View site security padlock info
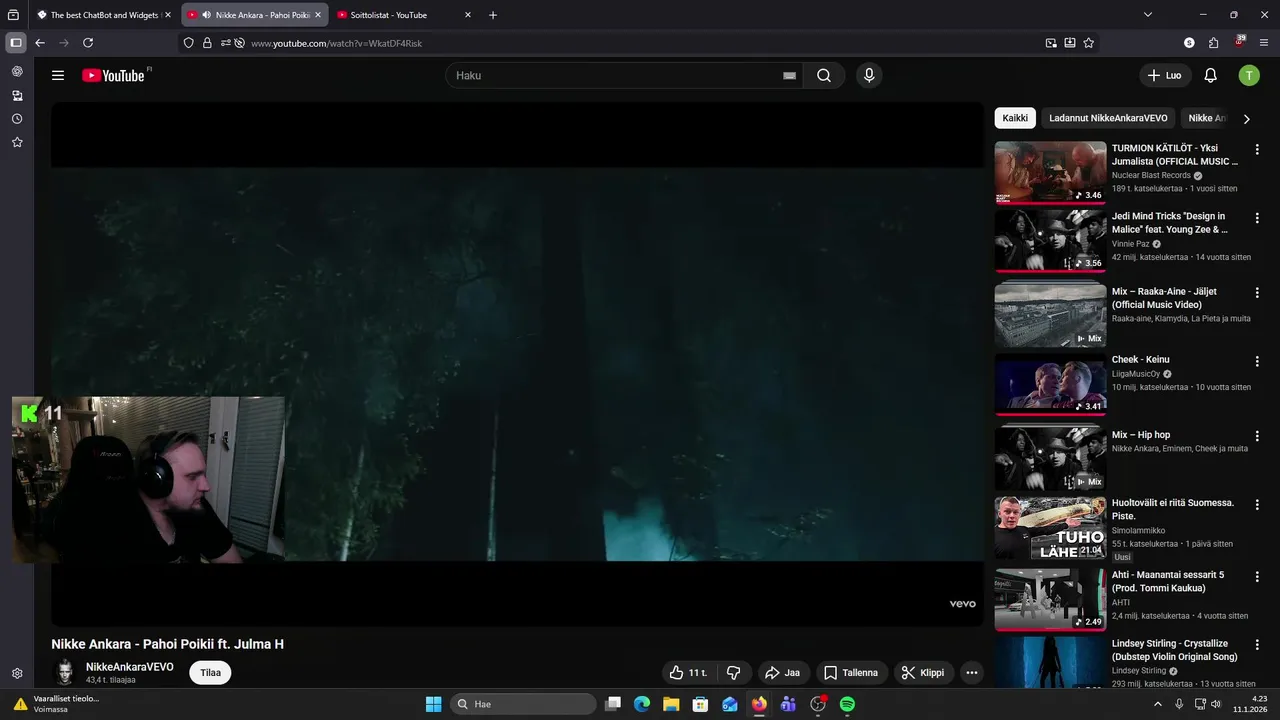1280x720 pixels. click(207, 43)
